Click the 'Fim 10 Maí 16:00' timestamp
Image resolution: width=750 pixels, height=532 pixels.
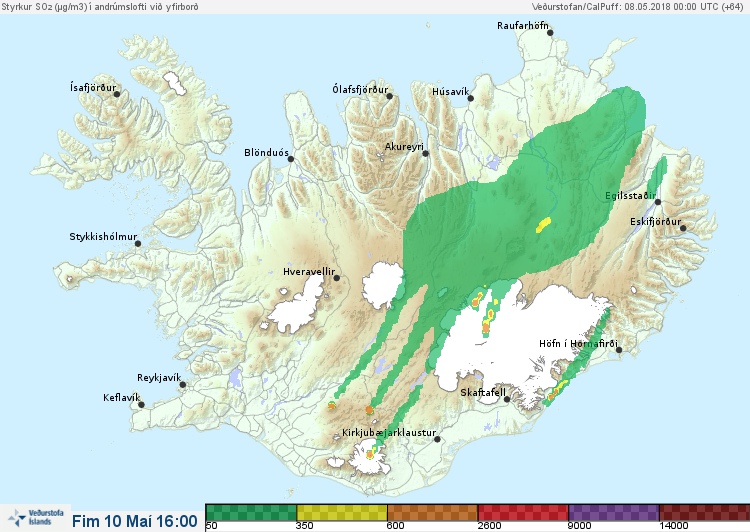tap(135, 521)
